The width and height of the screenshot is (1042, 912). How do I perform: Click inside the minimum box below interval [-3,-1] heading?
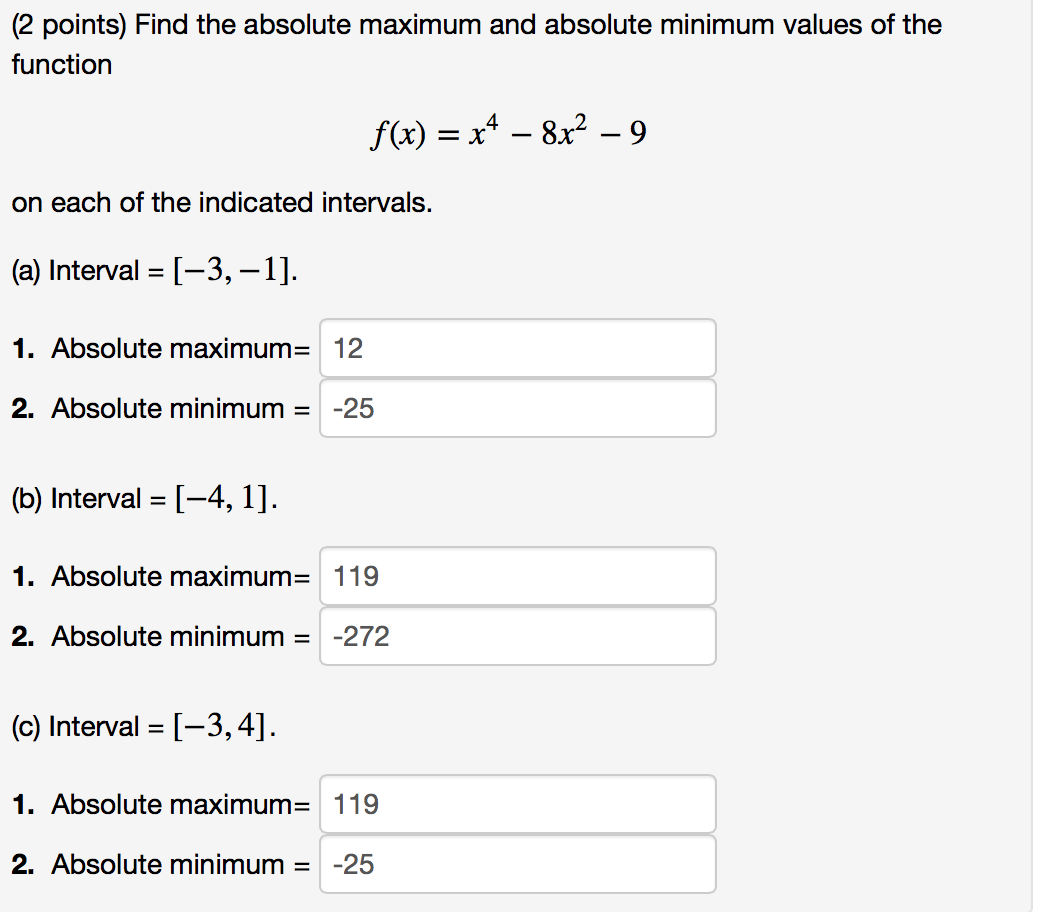[x=516, y=408]
